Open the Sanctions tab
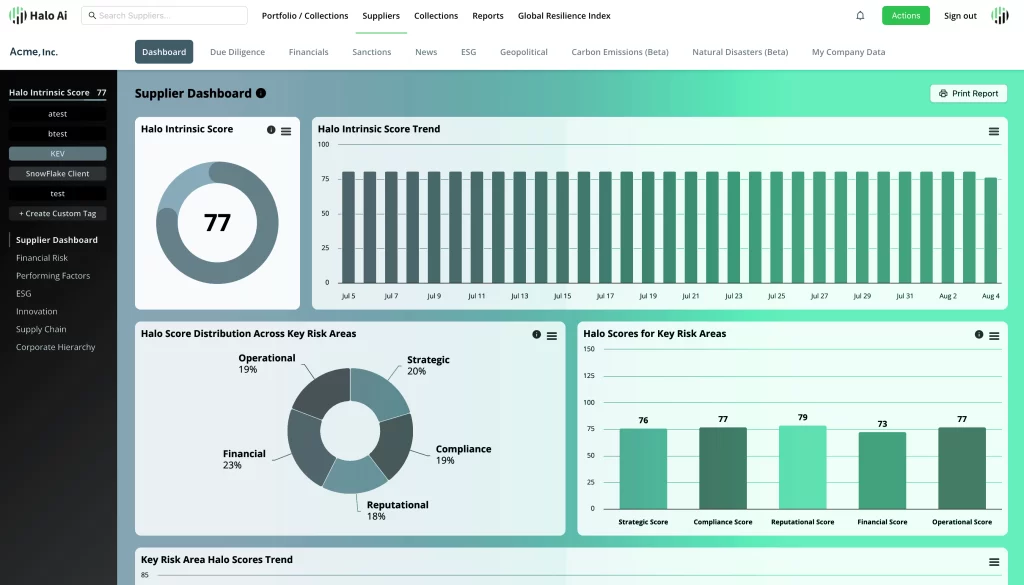 tap(372, 52)
